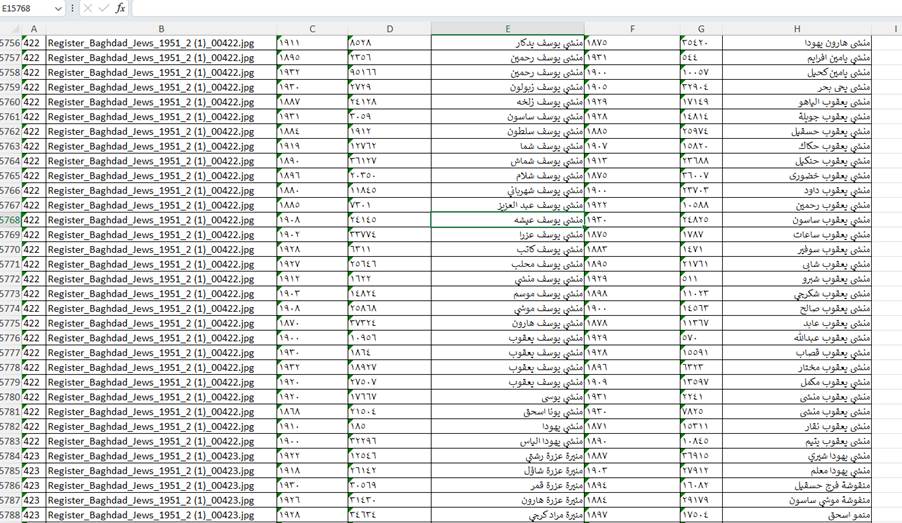Click the active cell E15768
This screenshot has width=902, height=523.
[x=507, y=219]
